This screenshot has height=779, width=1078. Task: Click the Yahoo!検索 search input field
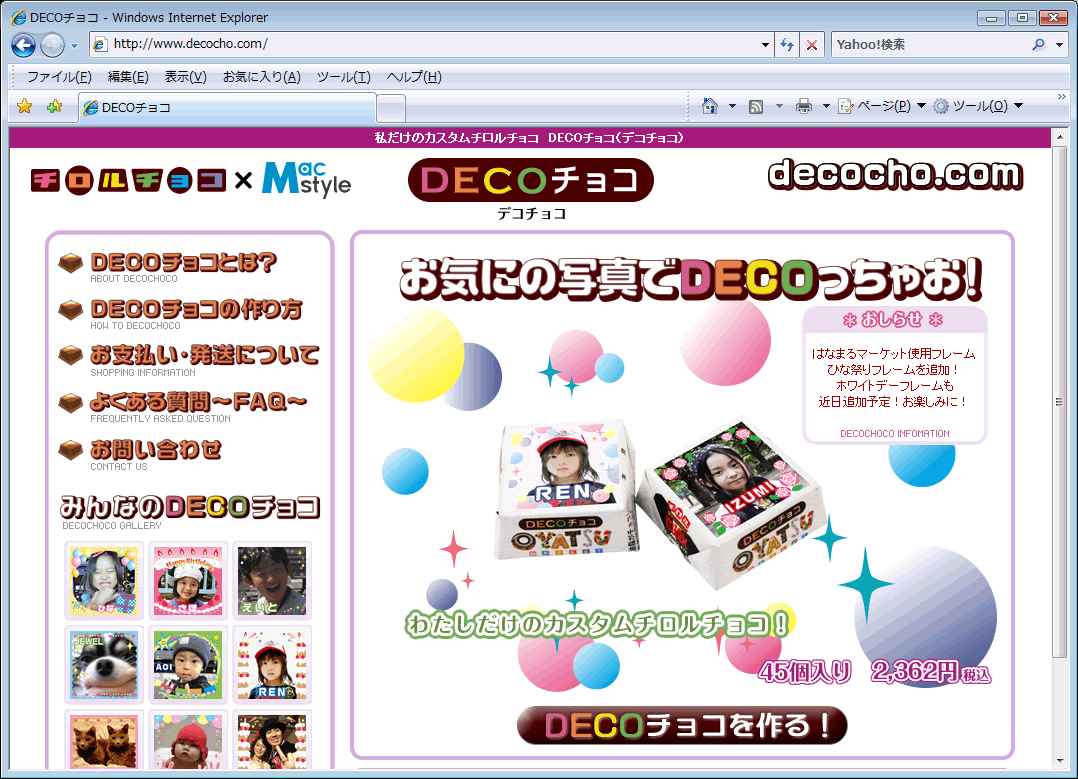click(x=928, y=45)
